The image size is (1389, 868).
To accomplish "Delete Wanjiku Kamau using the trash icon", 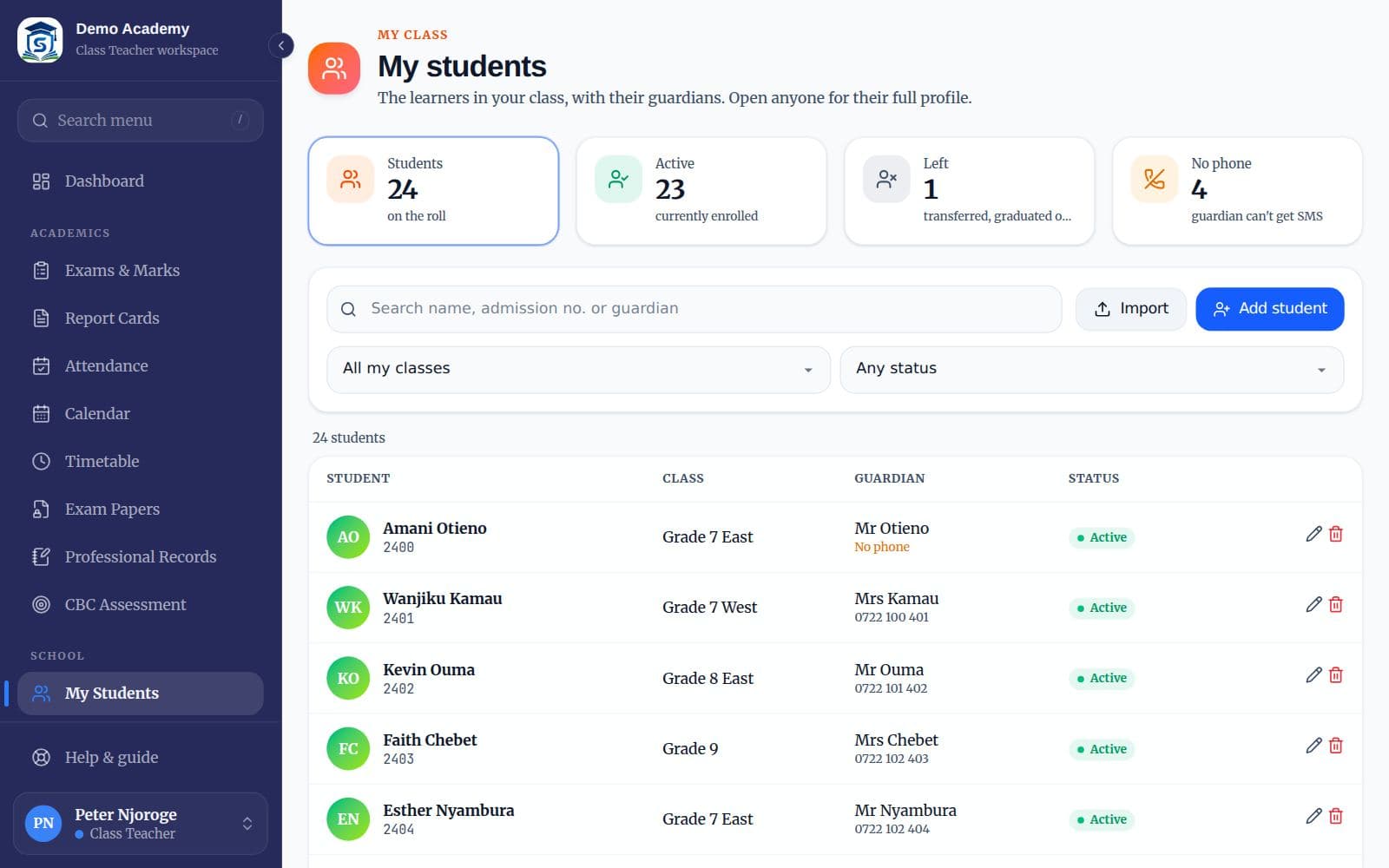I will pos(1336,604).
